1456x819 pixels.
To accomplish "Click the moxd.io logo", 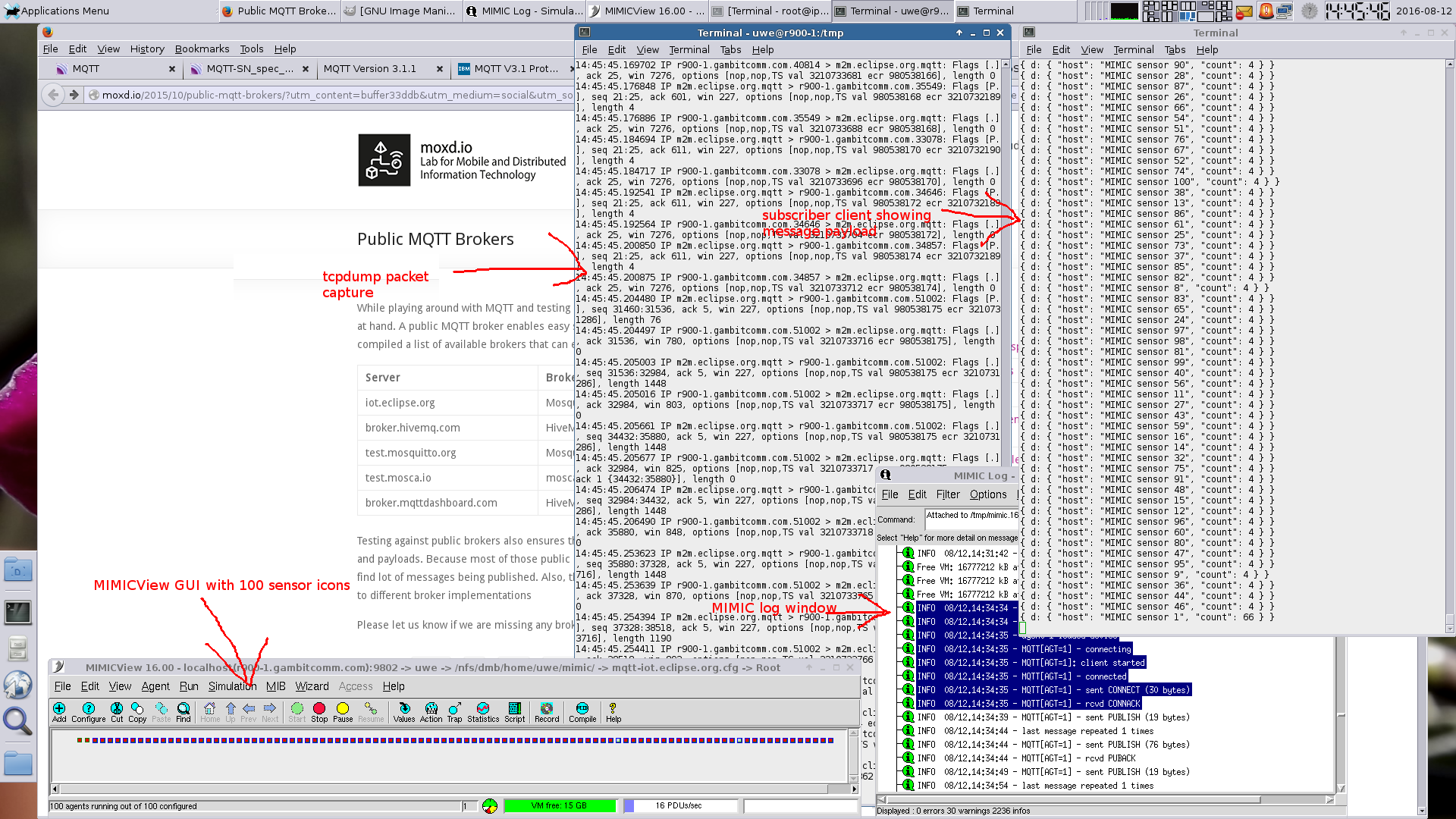I will [x=384, y=160].
